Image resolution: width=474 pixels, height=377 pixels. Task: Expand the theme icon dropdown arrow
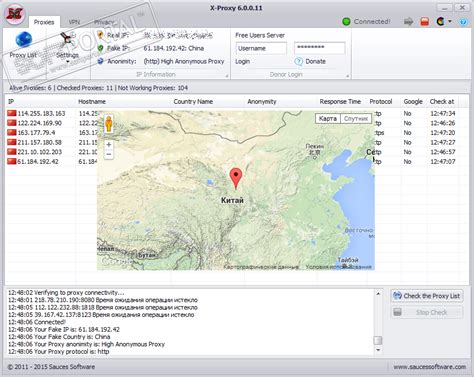pyautogui.click(x=450, y=22)
